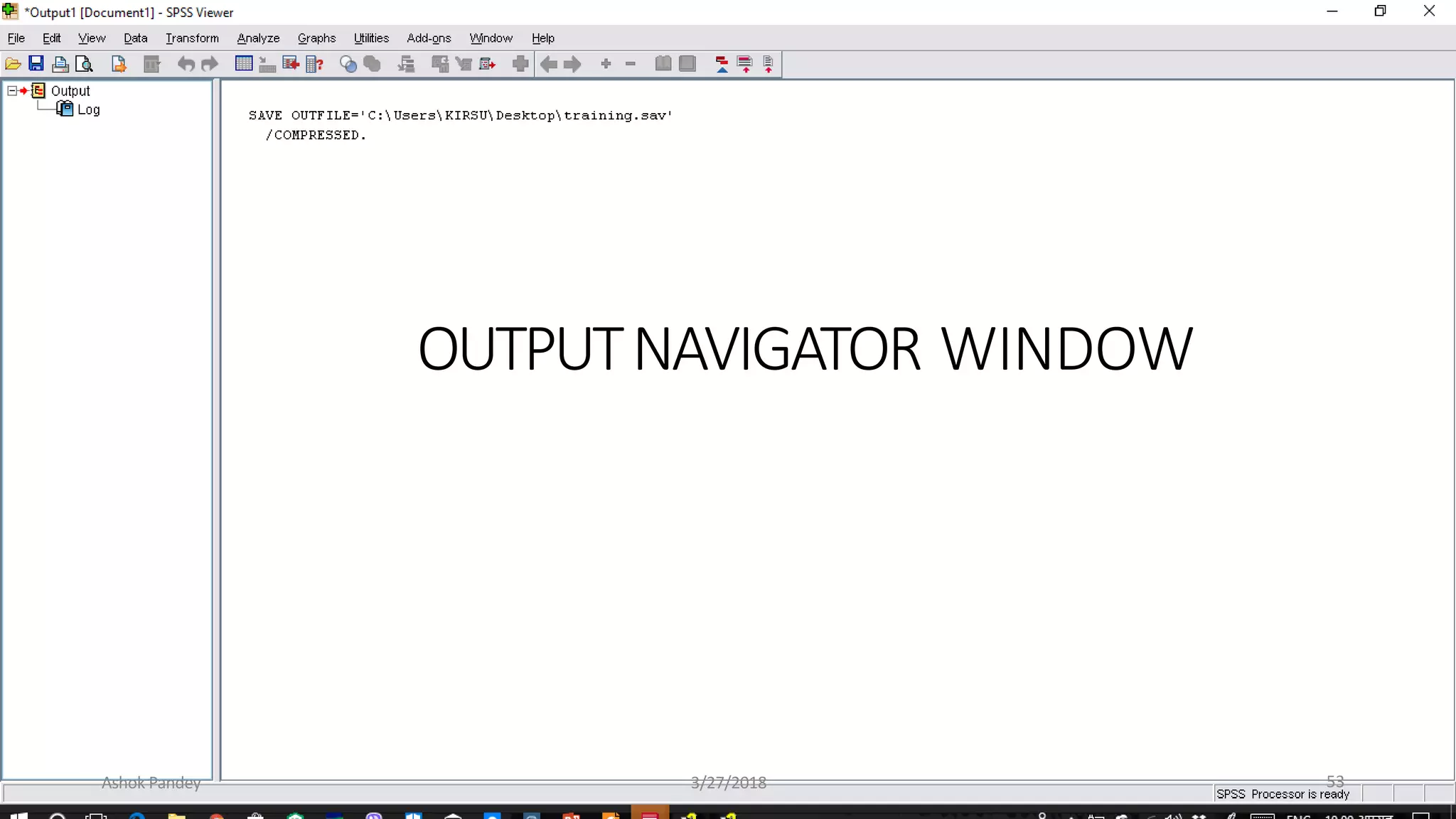The height and width of the screenshot is (819, 1456).
Task: Click the 'SPSS Processor is ready' status text
Action: (x=1283, y=794)
